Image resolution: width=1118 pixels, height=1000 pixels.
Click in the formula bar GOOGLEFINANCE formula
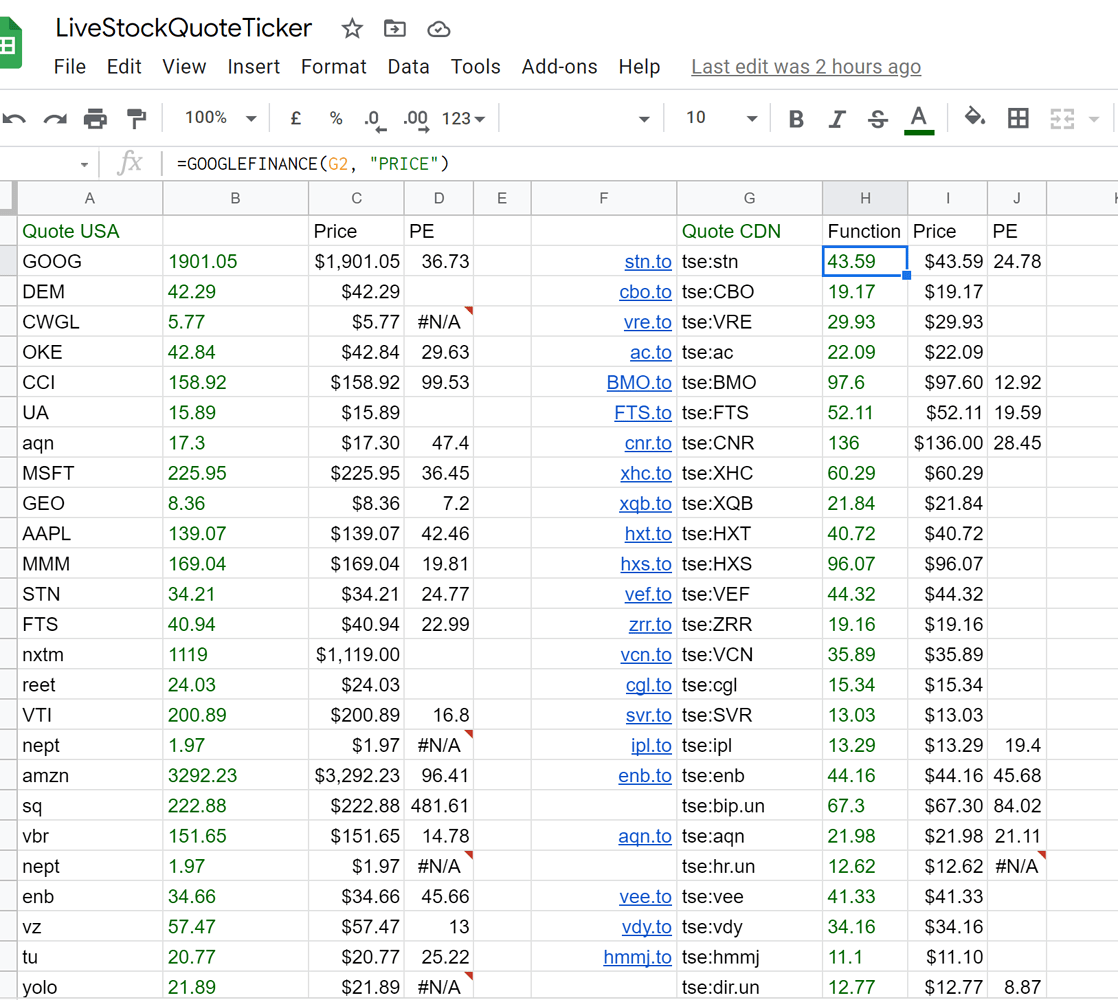coord(313,164)
